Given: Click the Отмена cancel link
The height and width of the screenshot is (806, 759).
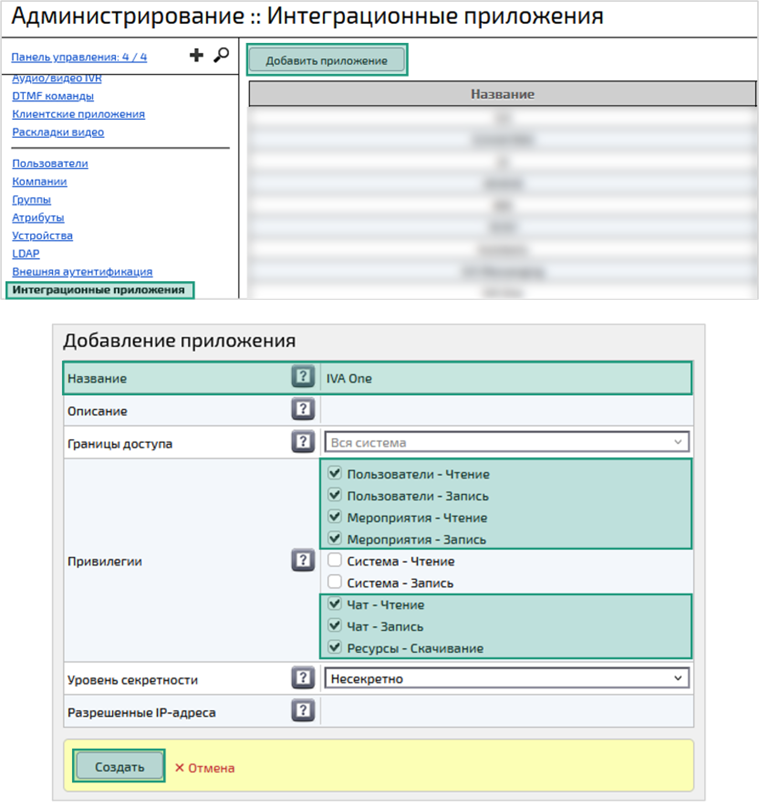Looking at the screenshot, I should (x=205, y=768).
